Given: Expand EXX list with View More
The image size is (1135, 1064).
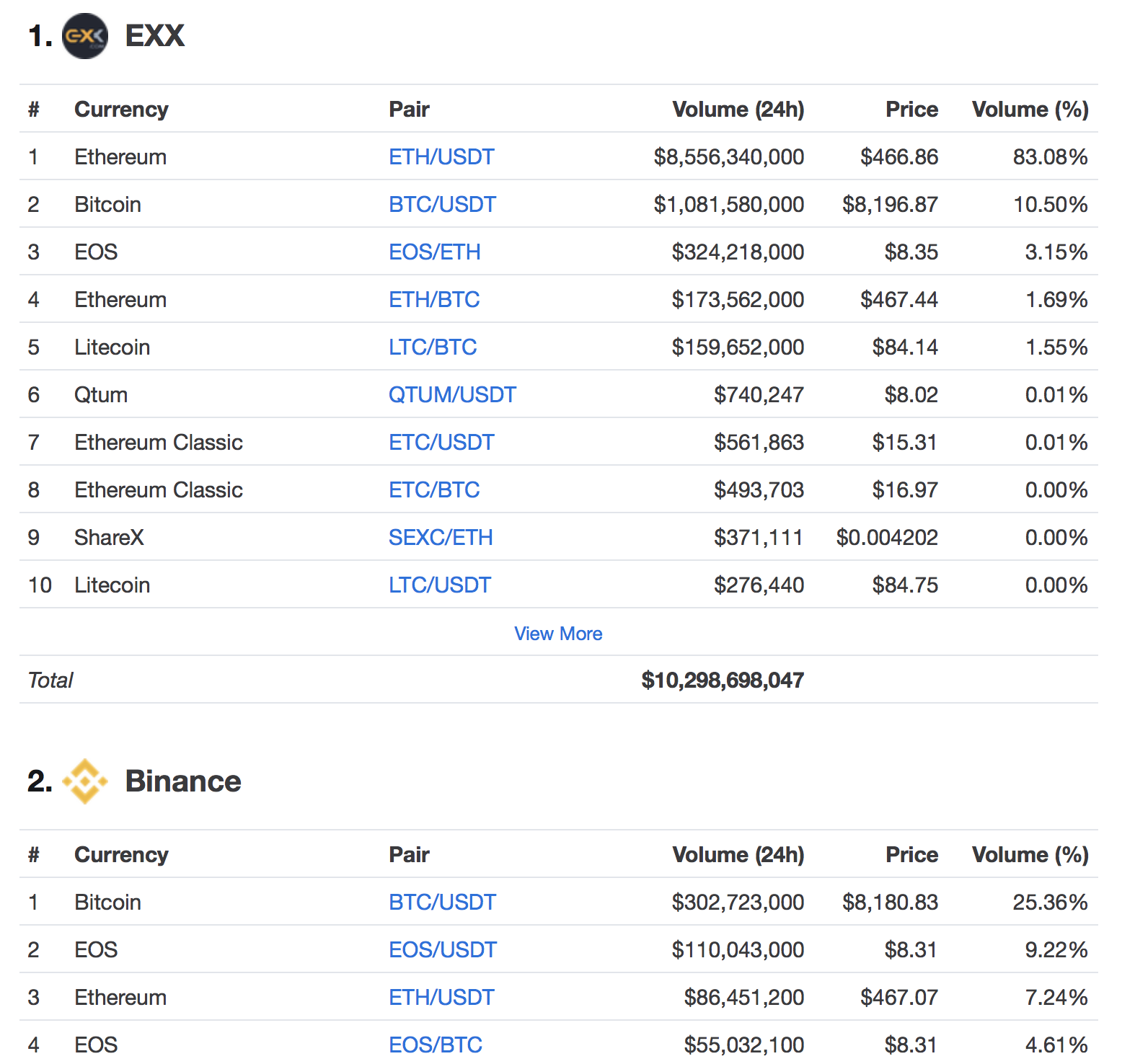Looking at the screenshot, I should click(x=558, y=633).
